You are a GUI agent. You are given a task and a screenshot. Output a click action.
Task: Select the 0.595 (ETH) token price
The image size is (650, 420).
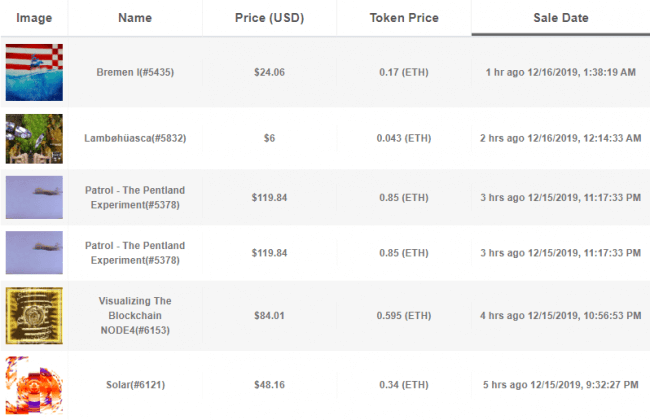pyautogui.click(x=404, y=316)
